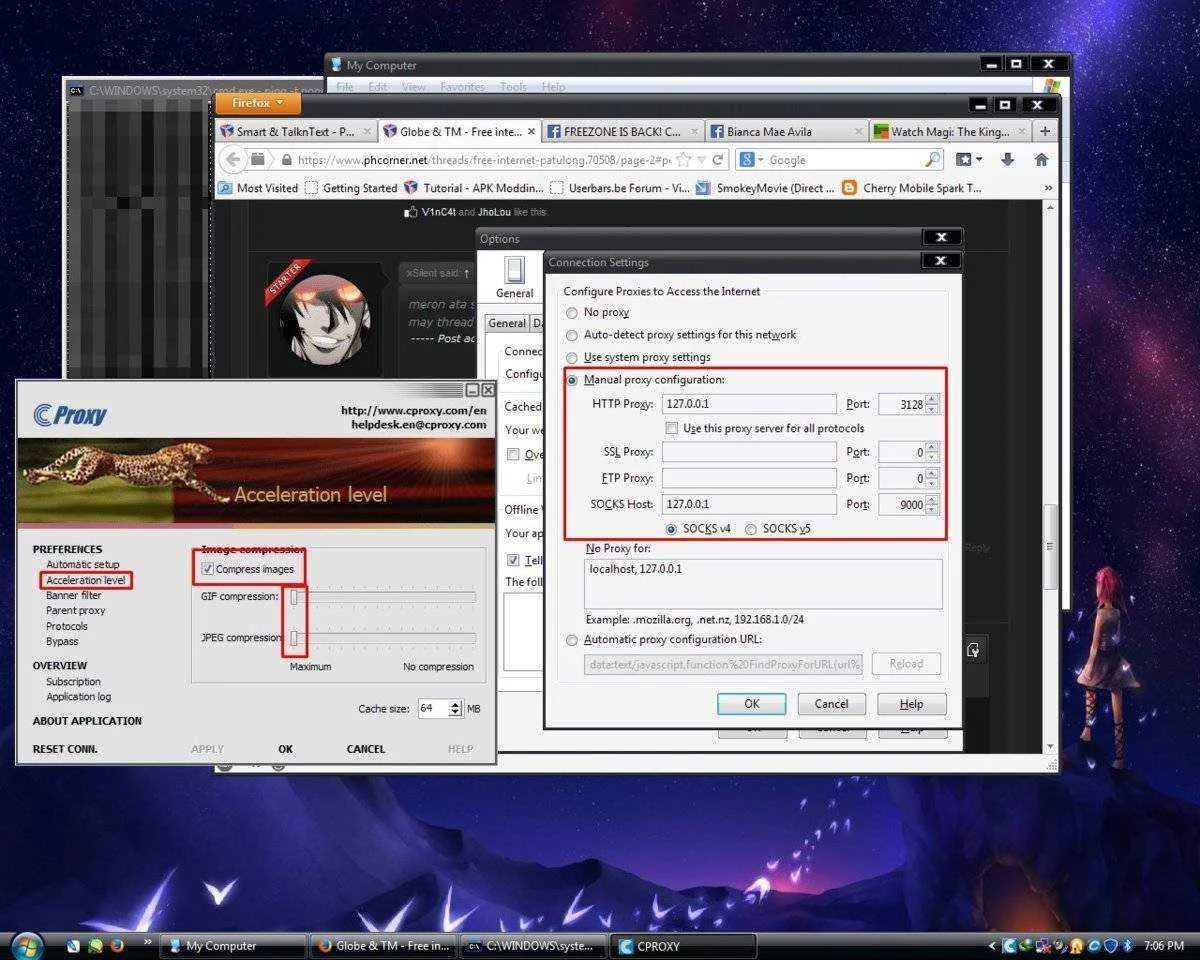Open Parent proxy preferences in CProxy

pos(75,610)
